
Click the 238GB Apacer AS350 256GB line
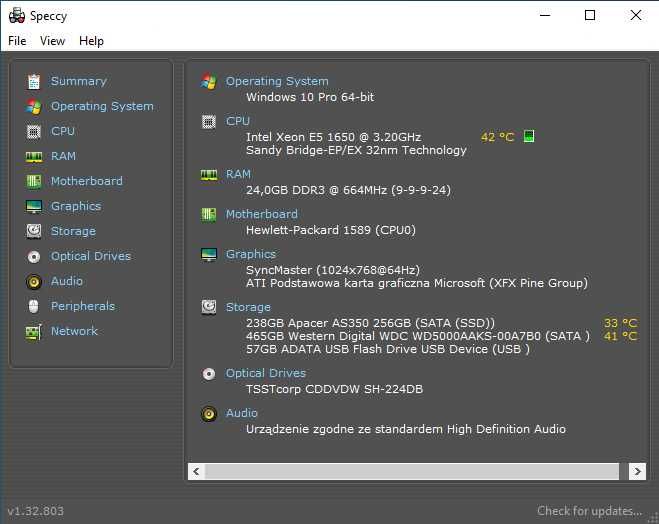coord(370,323)
